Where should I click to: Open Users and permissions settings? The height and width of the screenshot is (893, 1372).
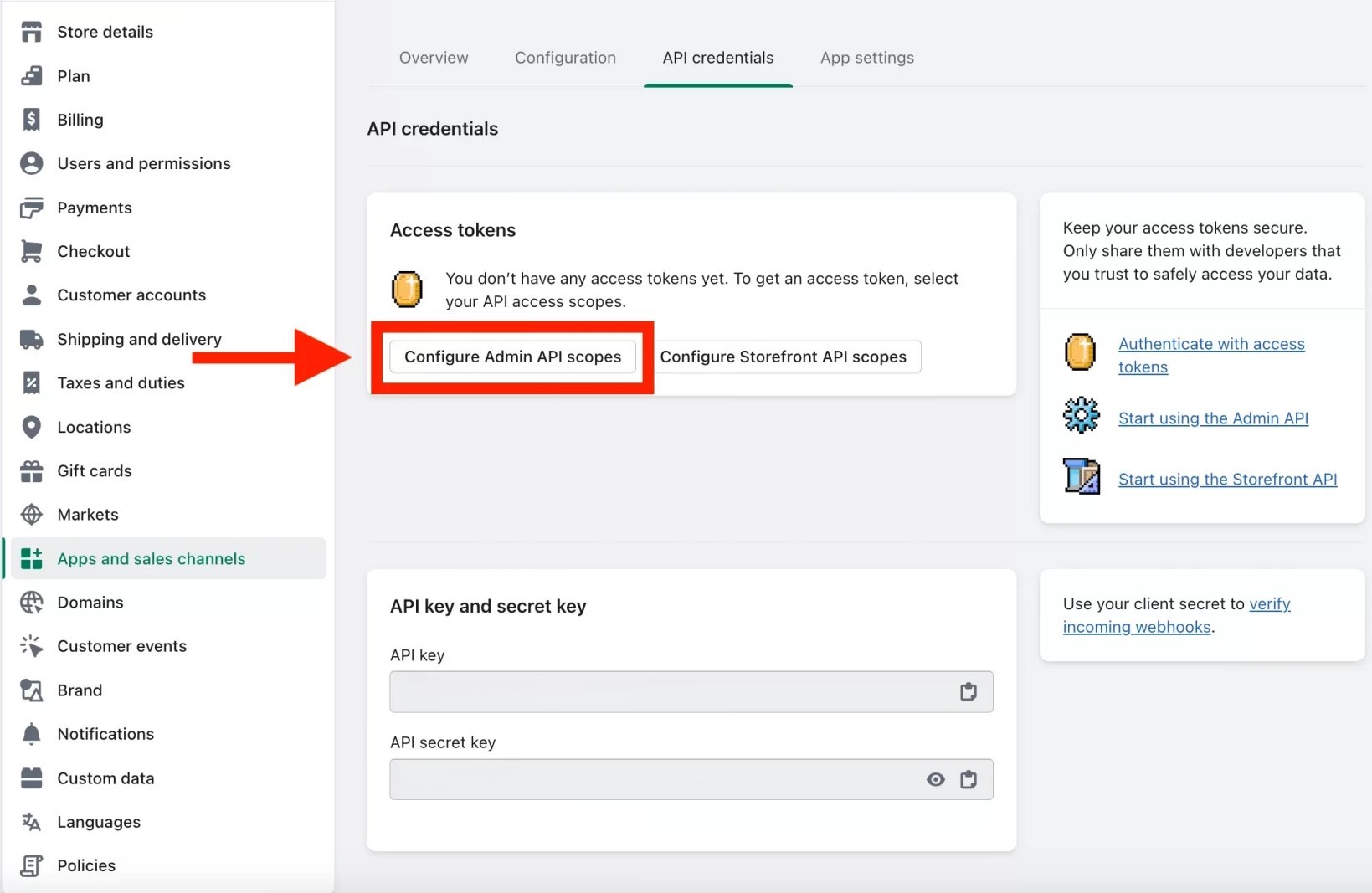tap(144, 163)
